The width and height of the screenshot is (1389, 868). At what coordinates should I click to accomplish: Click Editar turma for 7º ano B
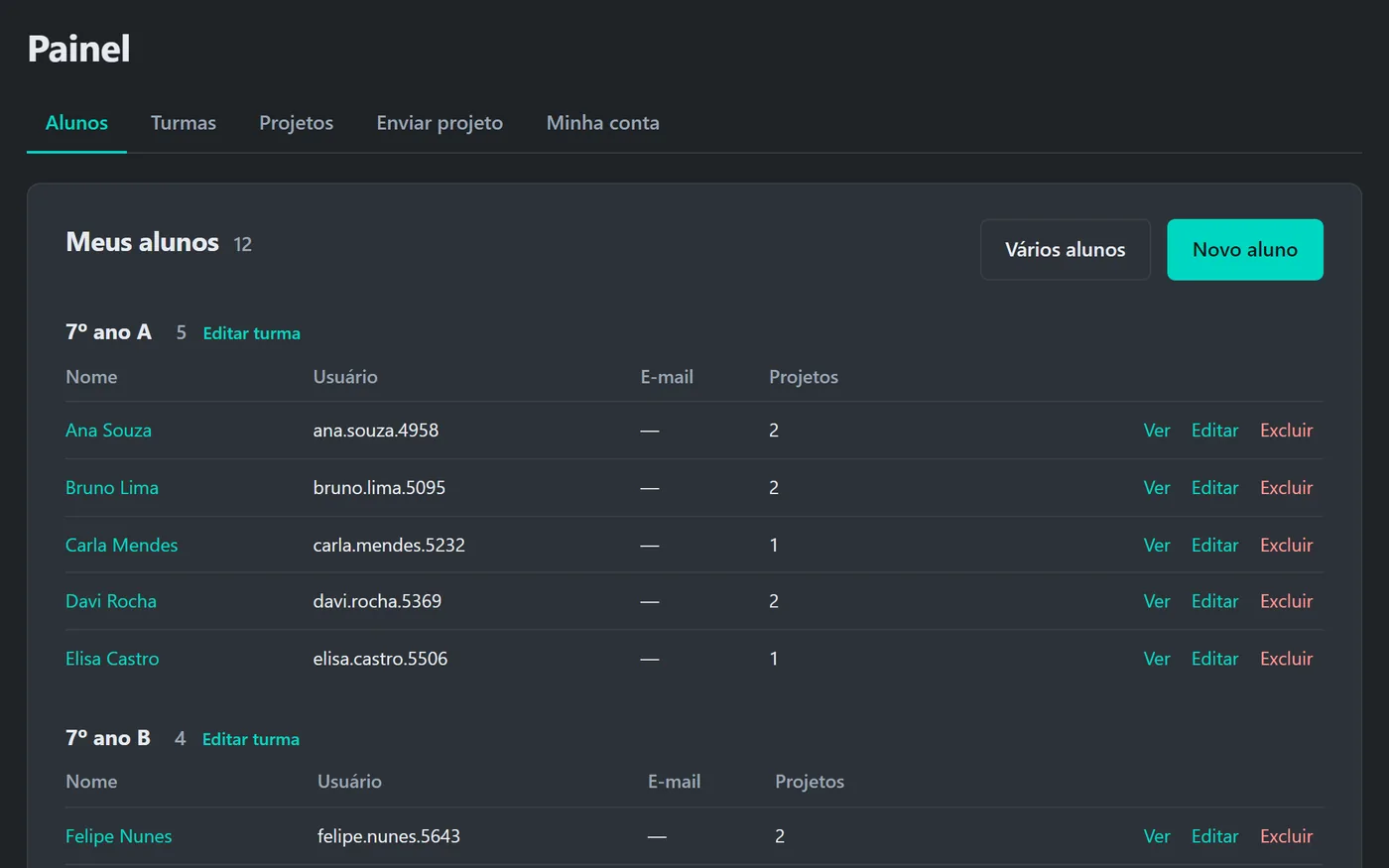point(251,739)
